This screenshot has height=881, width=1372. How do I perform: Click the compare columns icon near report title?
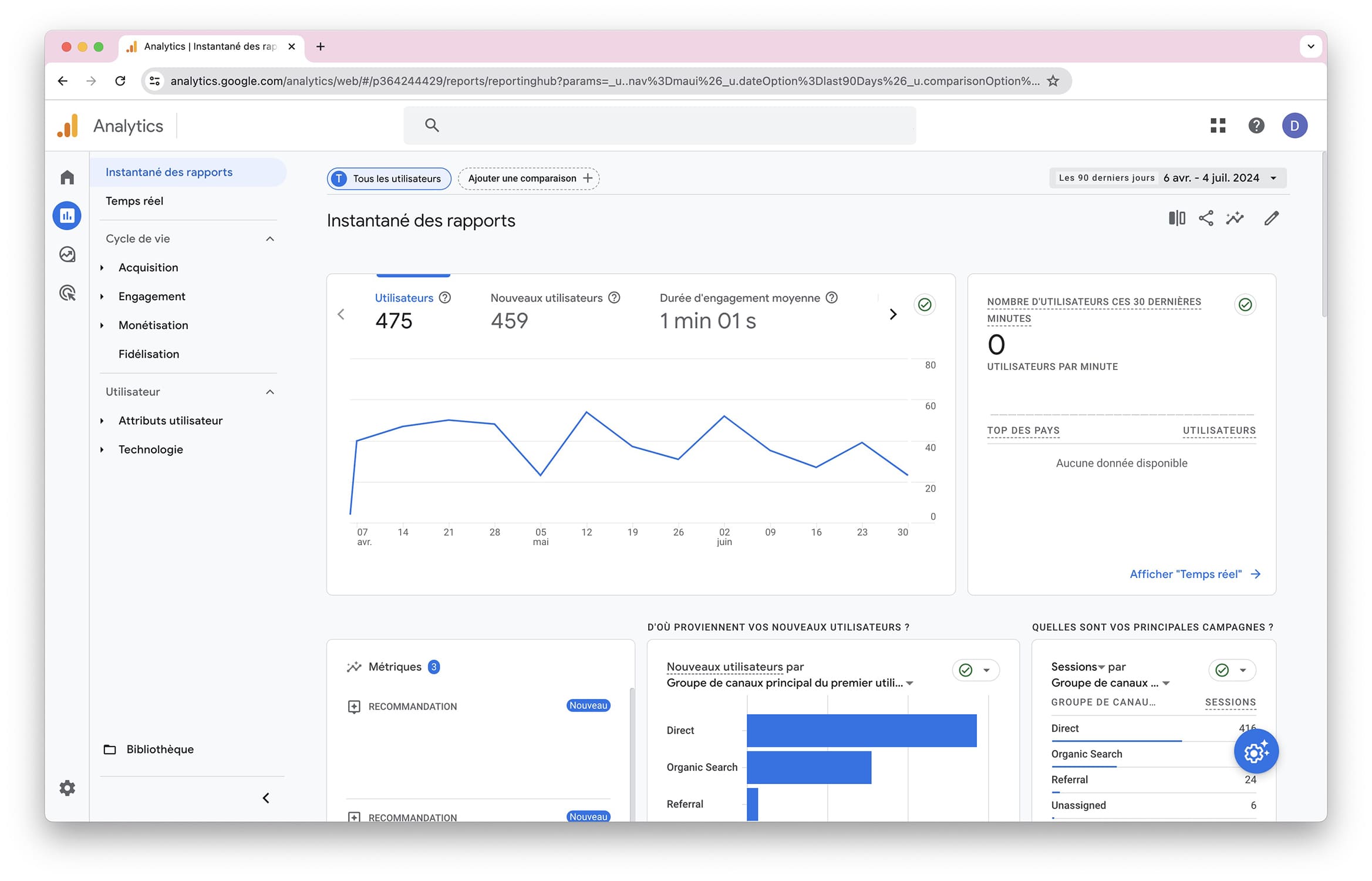coord(1177,218)
